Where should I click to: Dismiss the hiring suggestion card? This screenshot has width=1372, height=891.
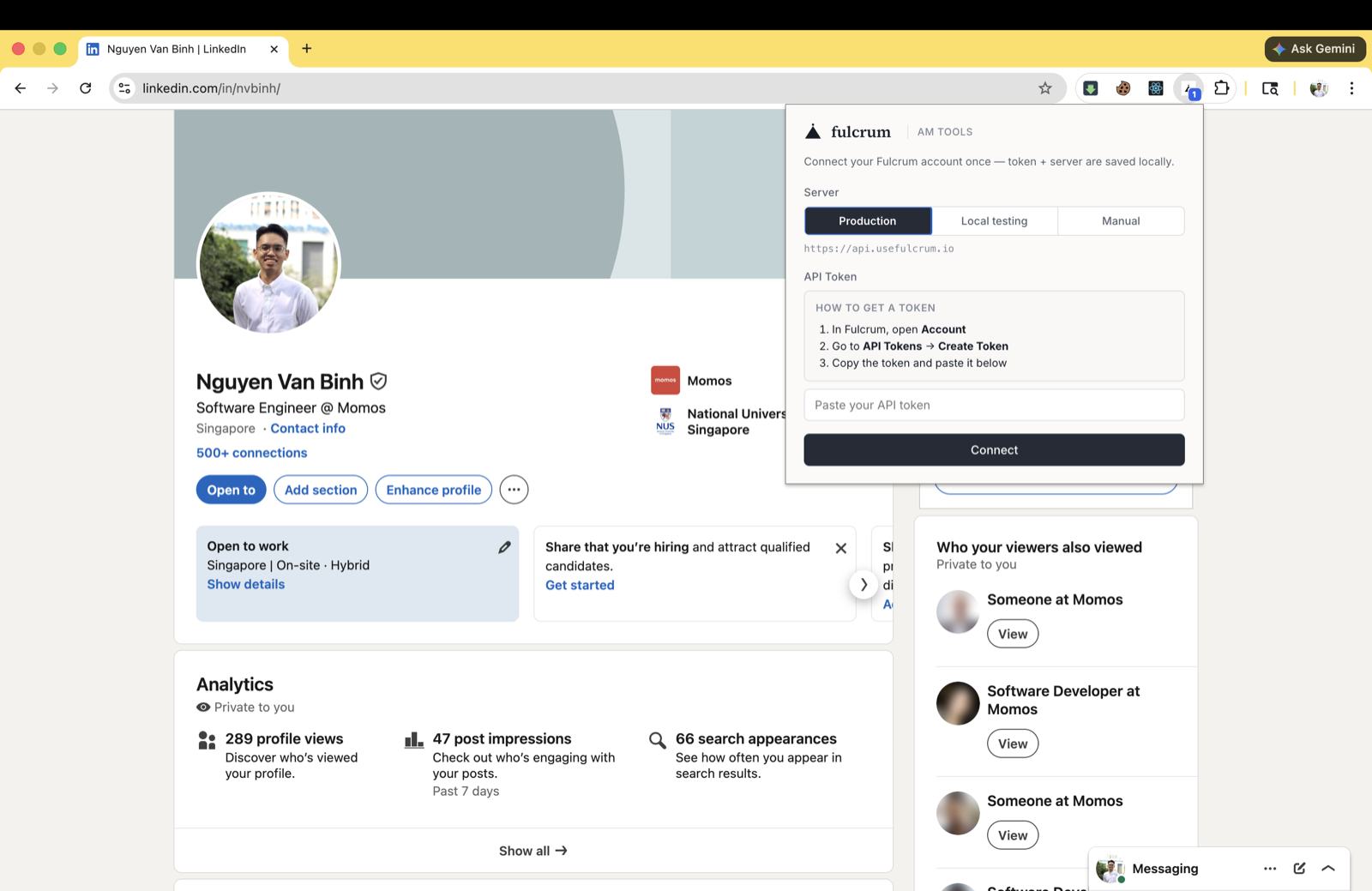(x=841, y=548)
